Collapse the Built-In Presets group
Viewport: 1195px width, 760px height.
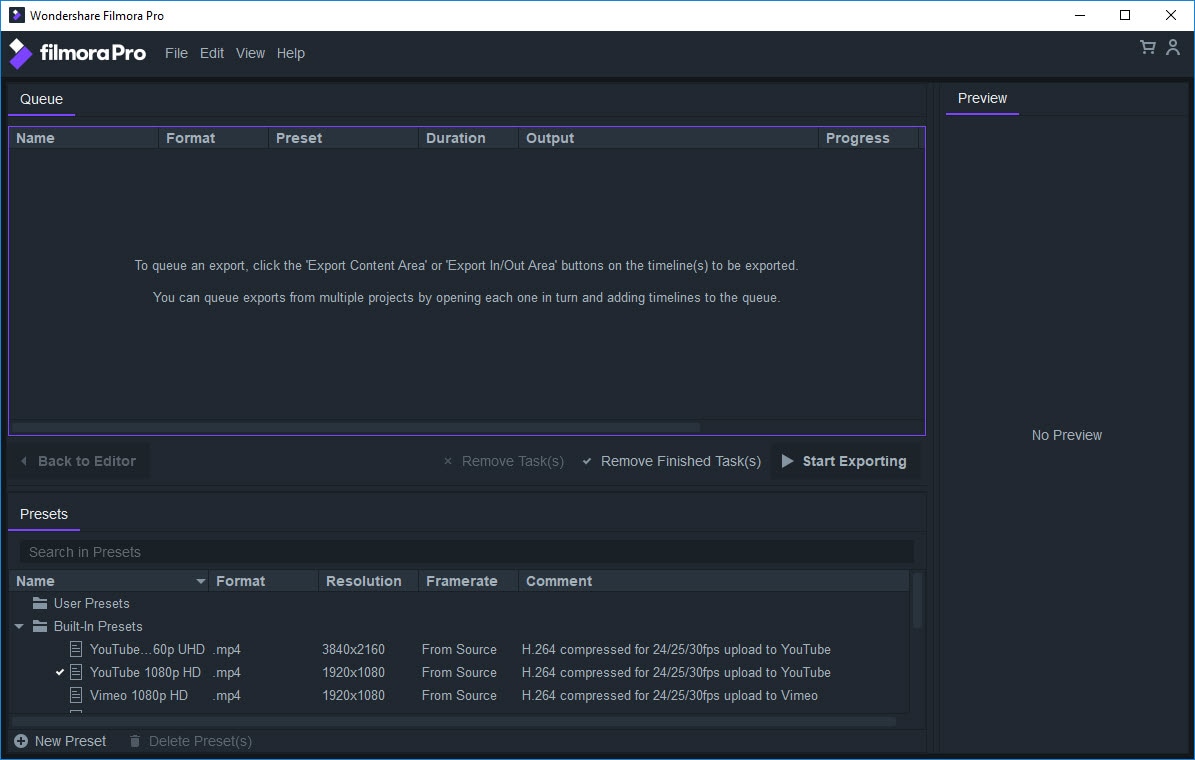point(19,626)
